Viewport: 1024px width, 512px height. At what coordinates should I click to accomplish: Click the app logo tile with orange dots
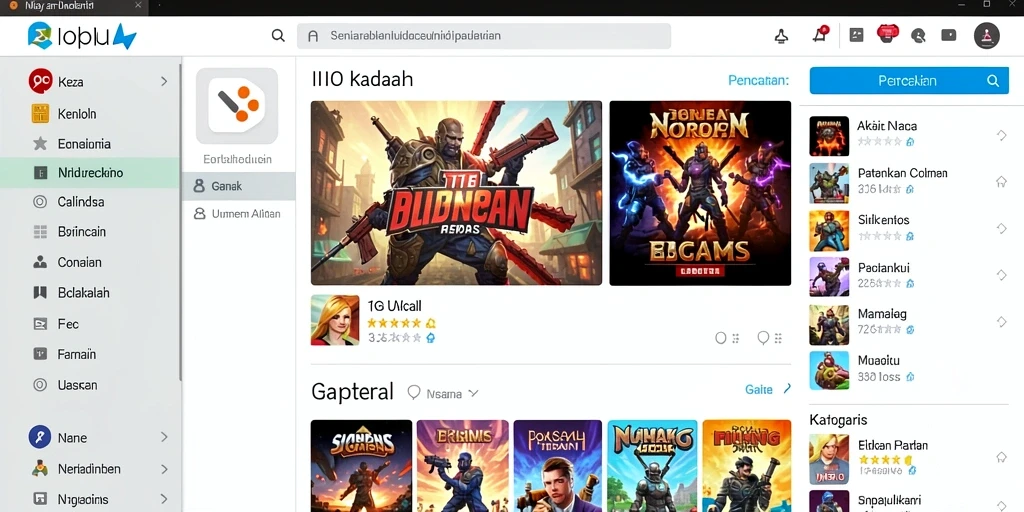[237, 106]
